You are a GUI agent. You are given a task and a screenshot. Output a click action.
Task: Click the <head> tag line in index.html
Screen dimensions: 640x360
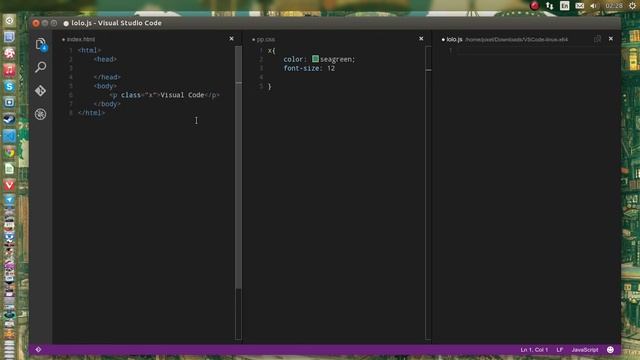point(105,59)
